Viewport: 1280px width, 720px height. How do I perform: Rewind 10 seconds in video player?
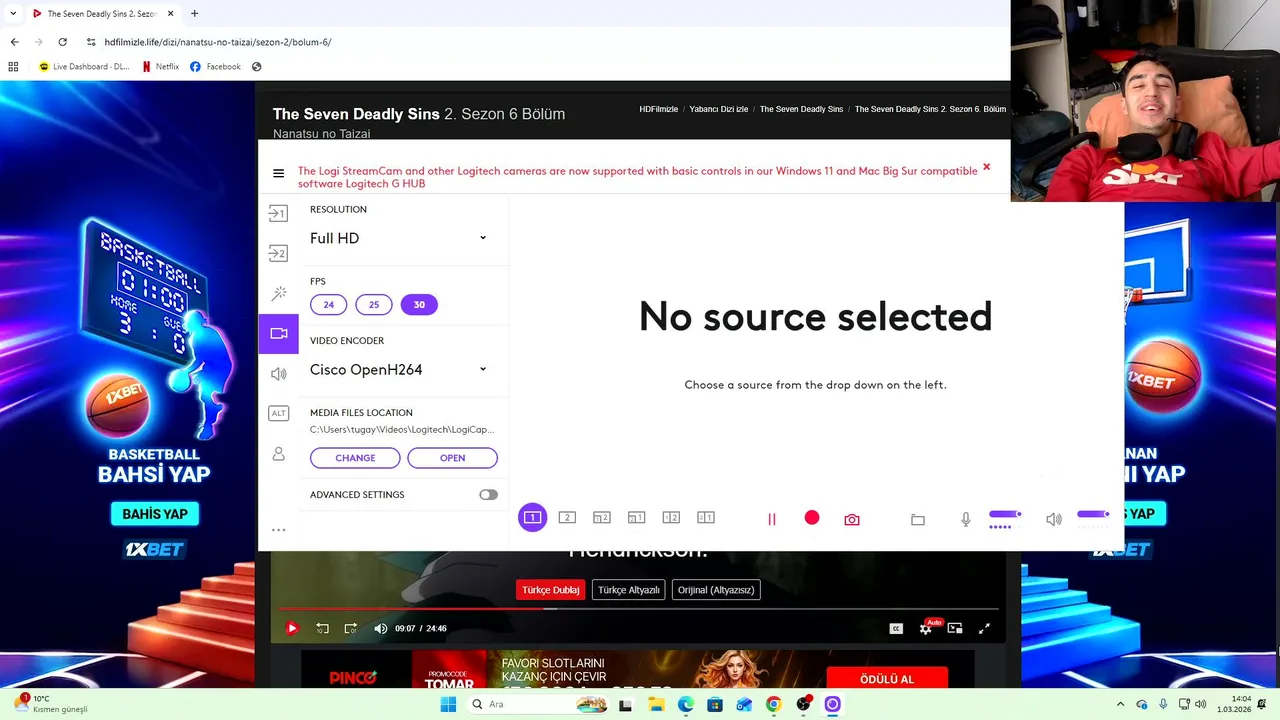[x=322, y=628]
